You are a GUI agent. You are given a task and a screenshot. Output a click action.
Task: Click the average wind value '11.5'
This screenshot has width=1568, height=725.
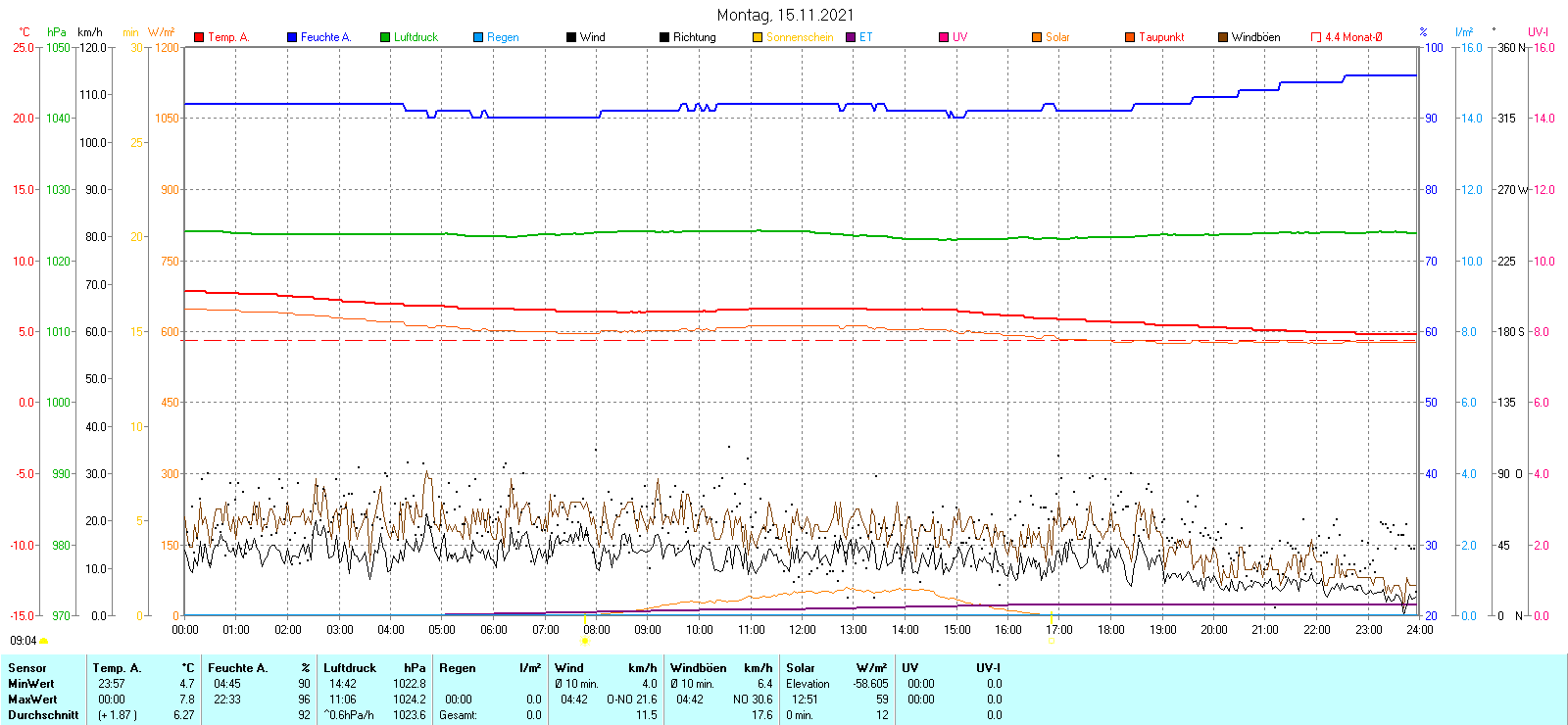coord(647,715)
